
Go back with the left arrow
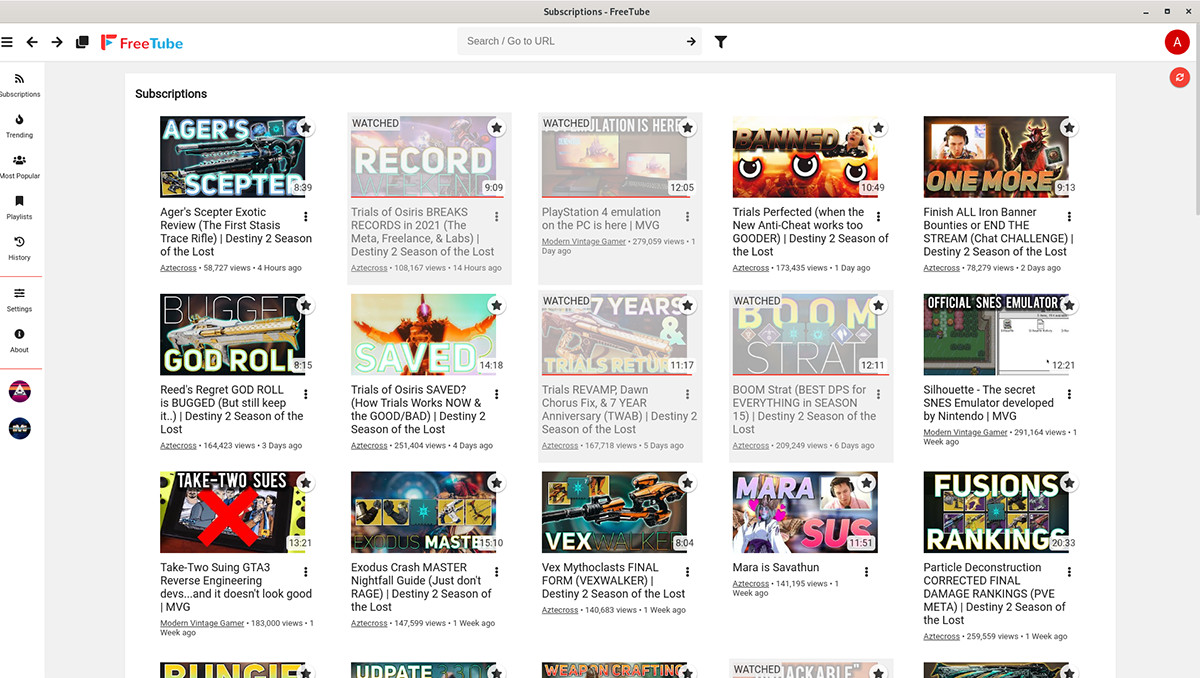[32, 42]
